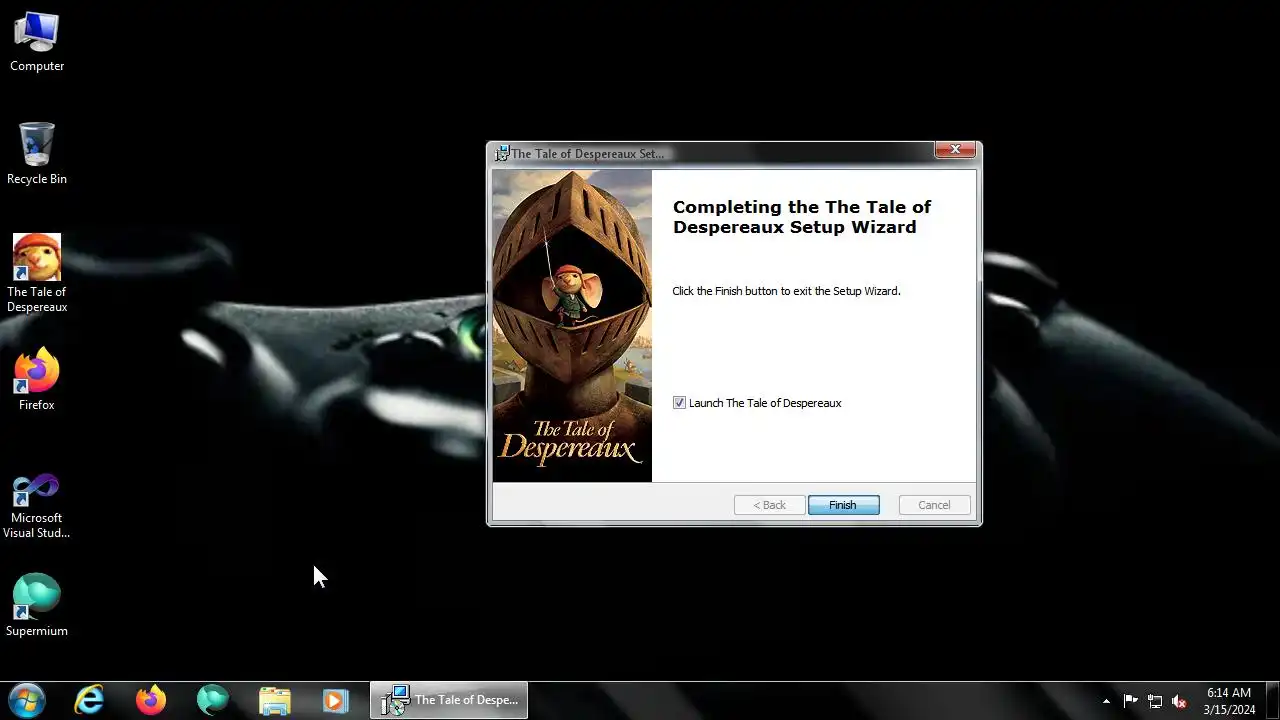Open Windows Media Player from taskbar

click(335, 700)
